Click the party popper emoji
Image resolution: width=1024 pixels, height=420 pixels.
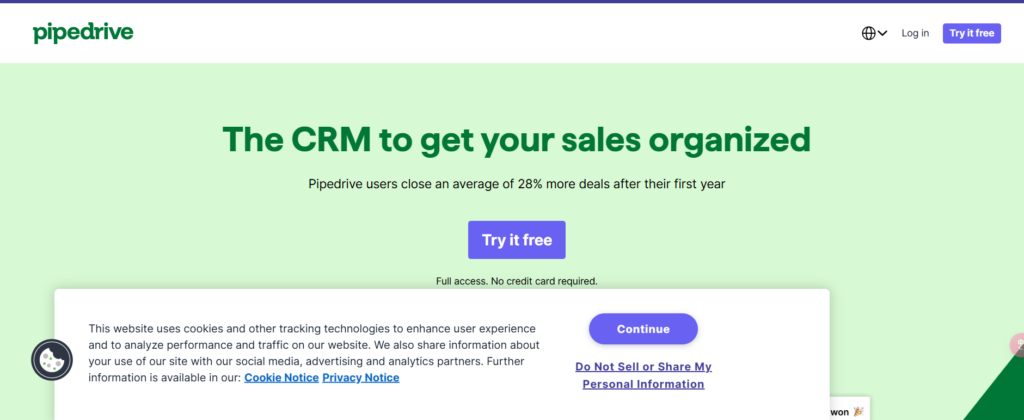(x=858, y=411)
